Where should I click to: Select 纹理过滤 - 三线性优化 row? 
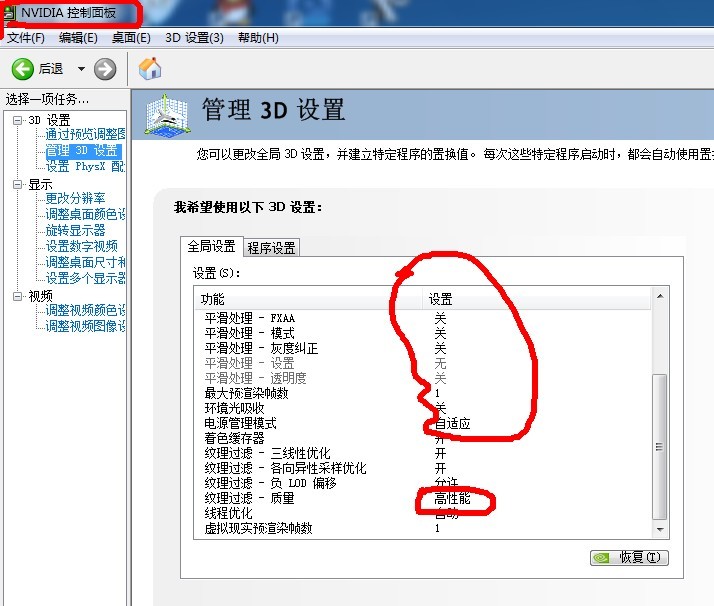tap(423, 453)
